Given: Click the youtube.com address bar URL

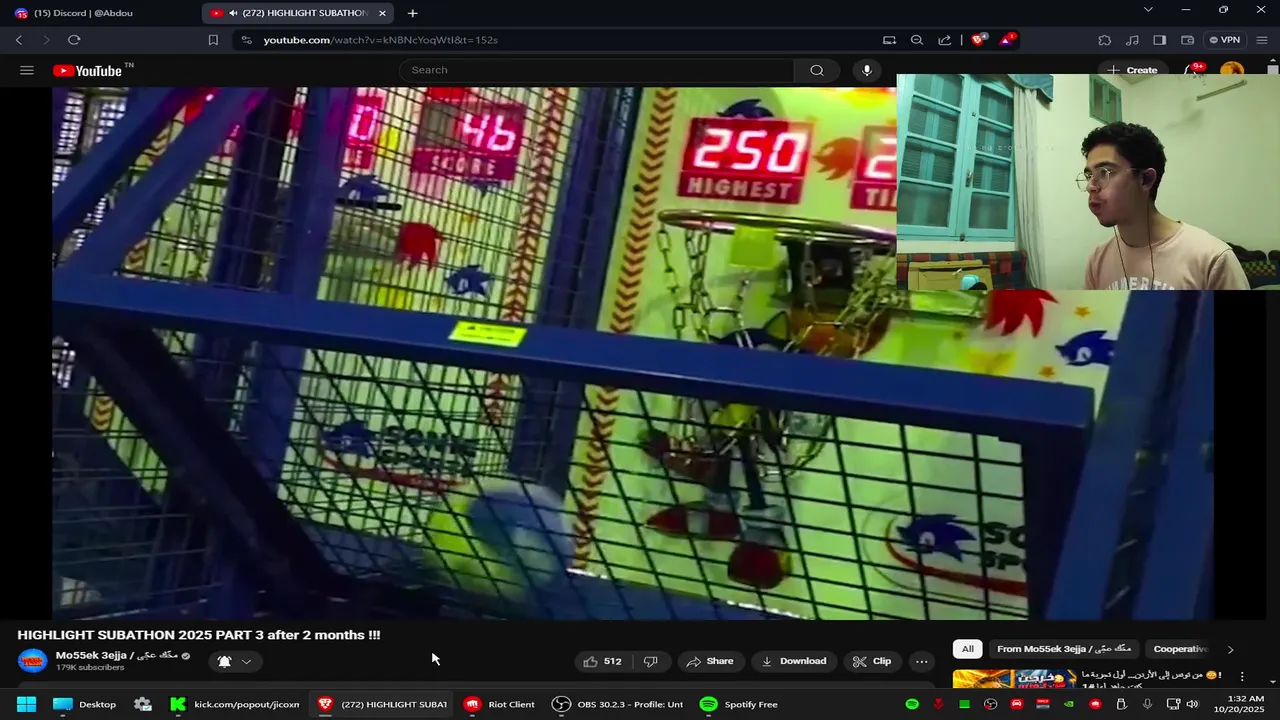Looking at the screenshot, I should pos(381,40).
